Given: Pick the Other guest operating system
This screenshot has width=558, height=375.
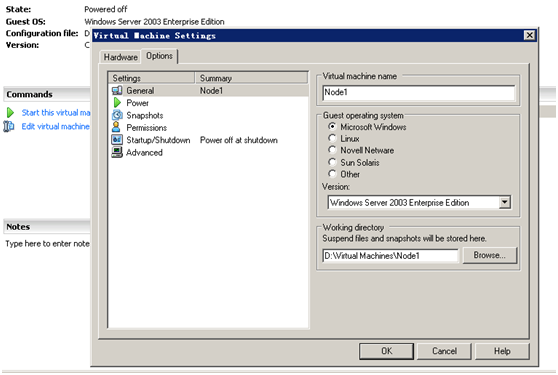Looking at the screenshot, I should point(332,174).
